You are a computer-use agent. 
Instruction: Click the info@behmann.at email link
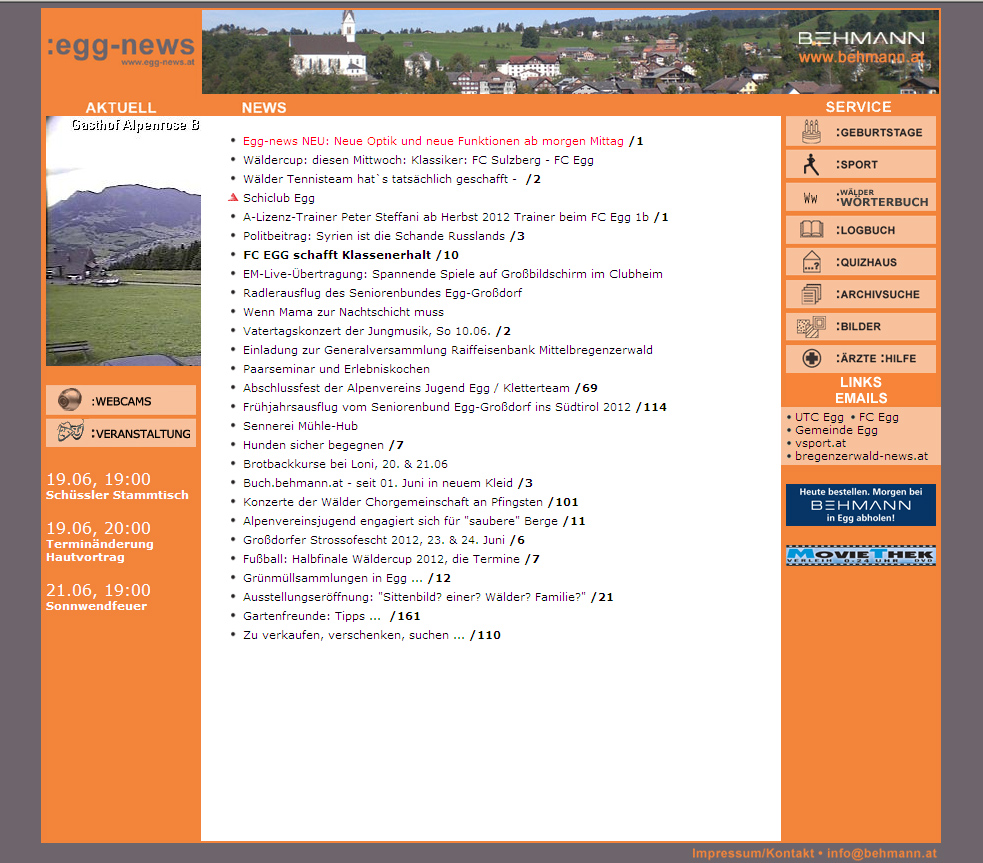click(x=881, y=853)
